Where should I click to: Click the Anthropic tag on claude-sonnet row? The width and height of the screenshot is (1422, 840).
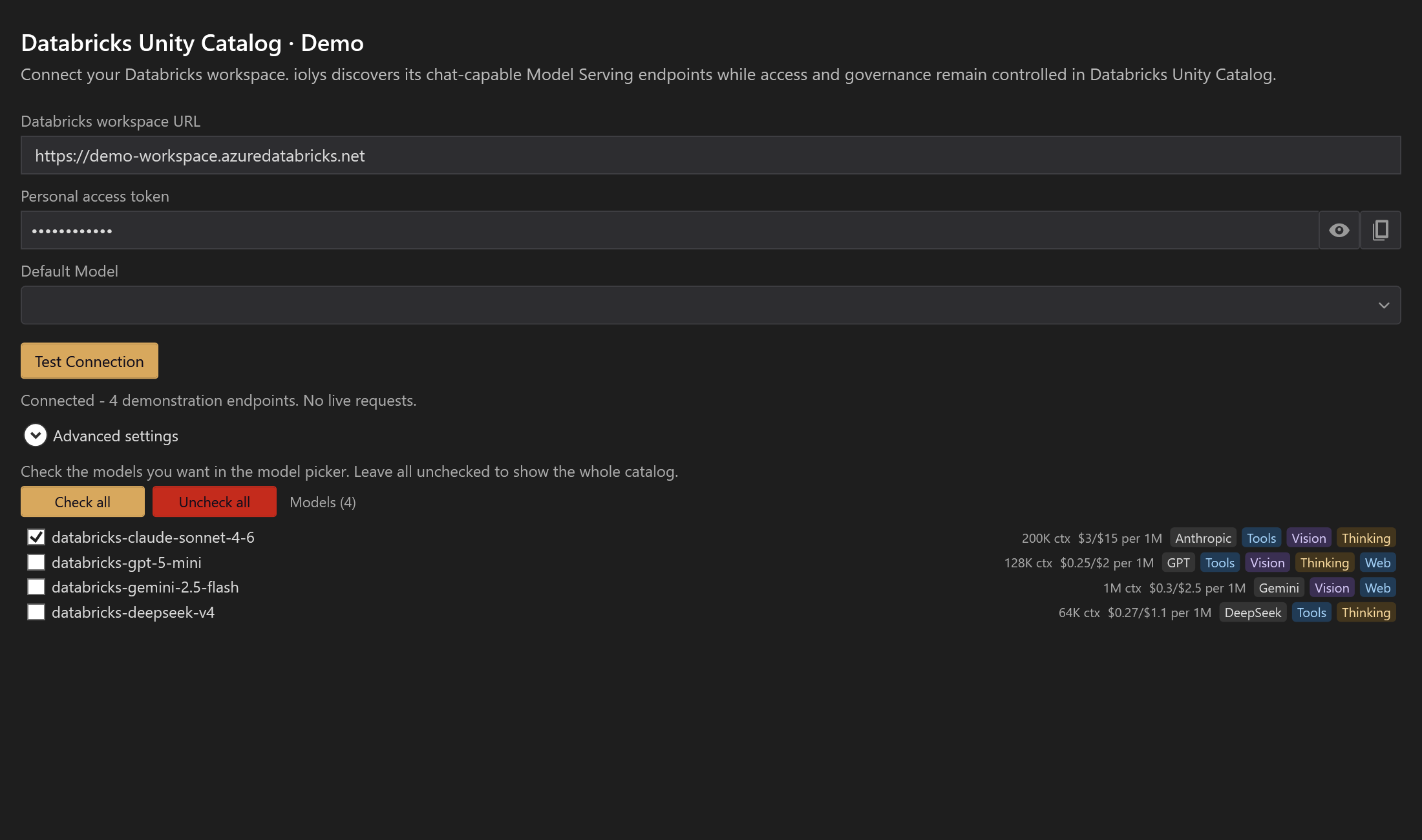click(x=1203, y=538)
